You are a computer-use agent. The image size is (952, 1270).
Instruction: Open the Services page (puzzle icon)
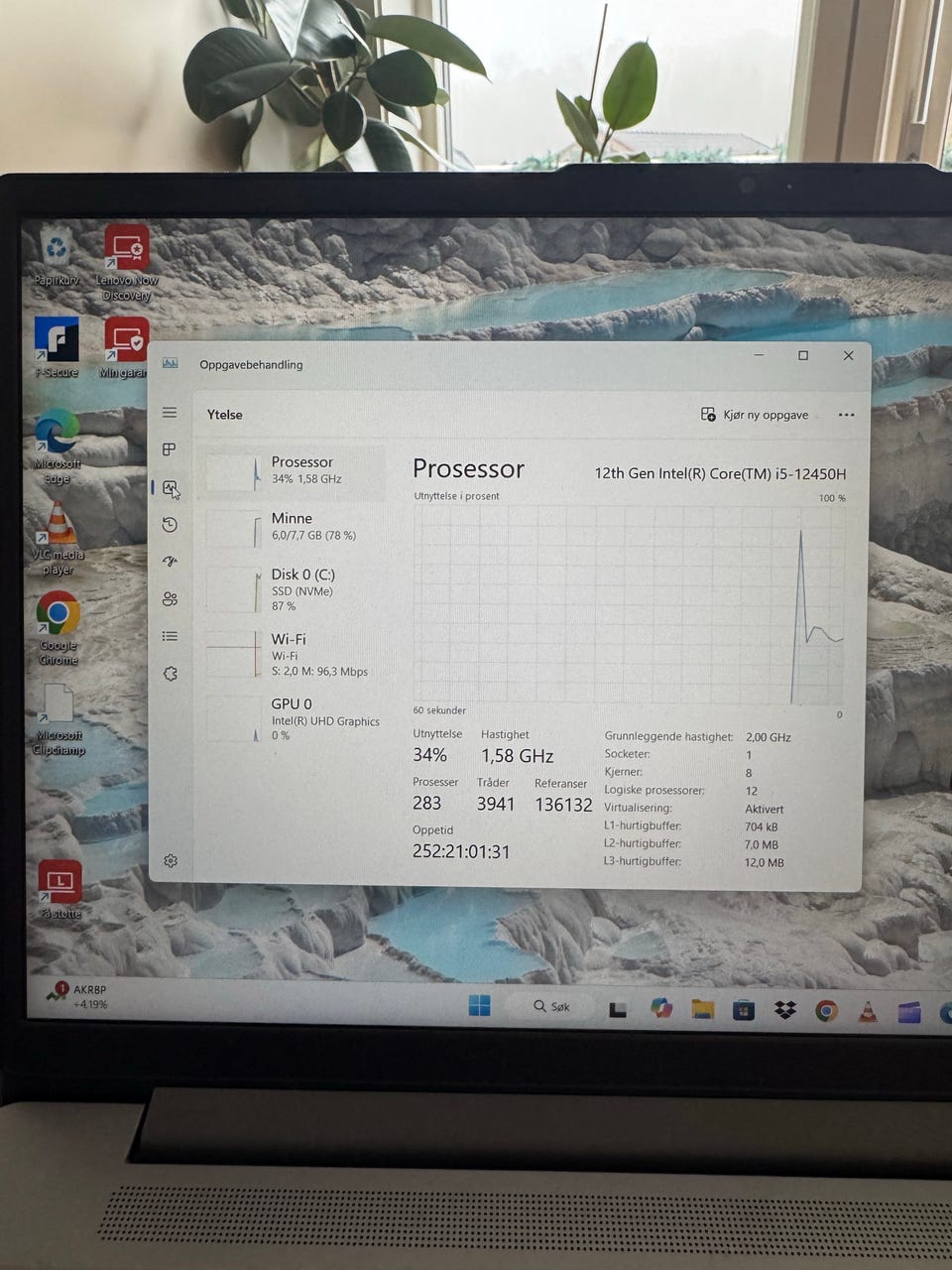coord(170,674)
